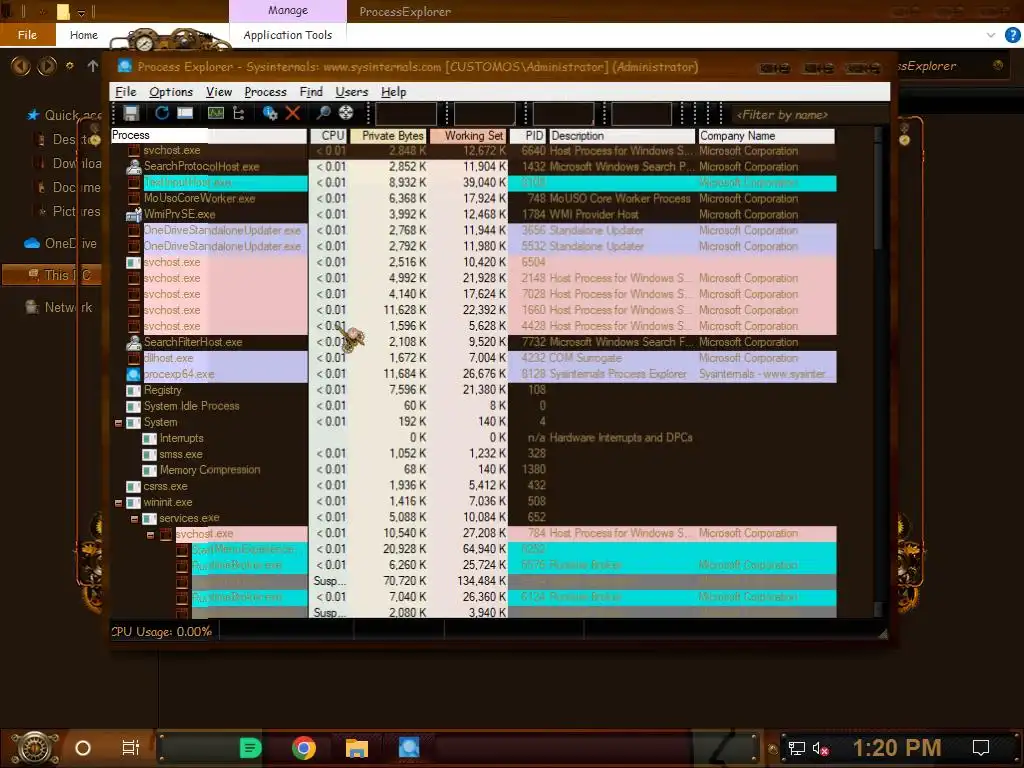Click the CPU Usage 0.00% status text
This screenshot has height=768, width=1024.
pyautogui.click(x=161, y=632)
